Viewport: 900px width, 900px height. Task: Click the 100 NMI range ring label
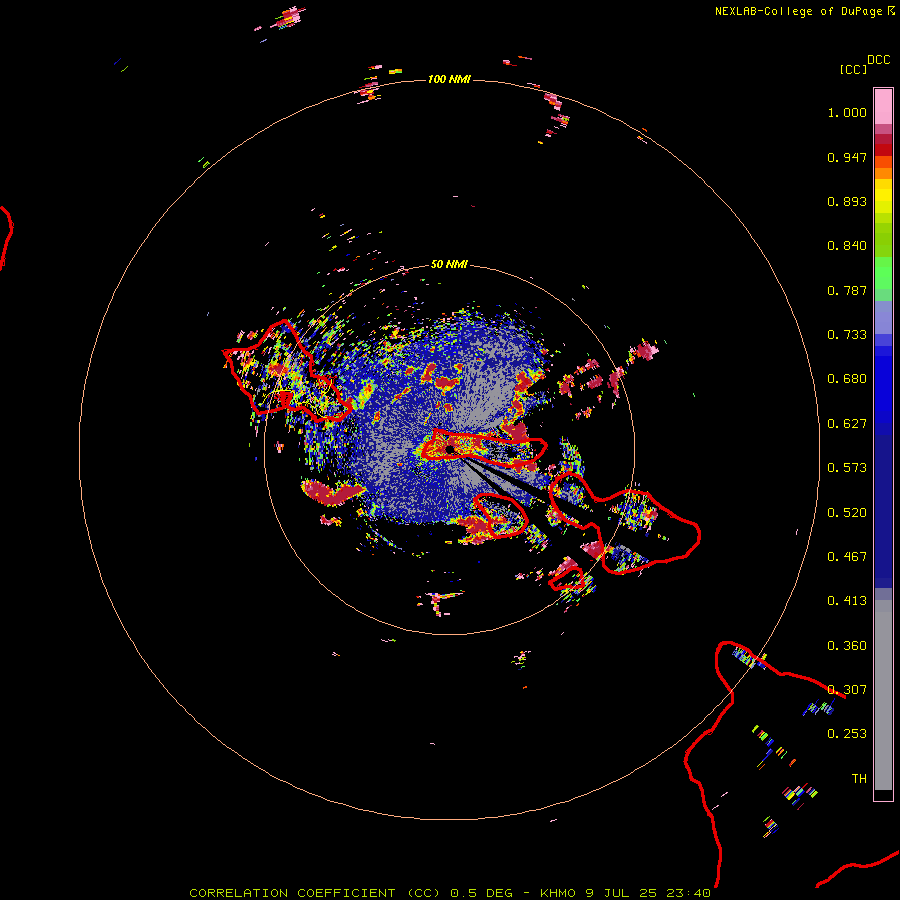[449, 79]
